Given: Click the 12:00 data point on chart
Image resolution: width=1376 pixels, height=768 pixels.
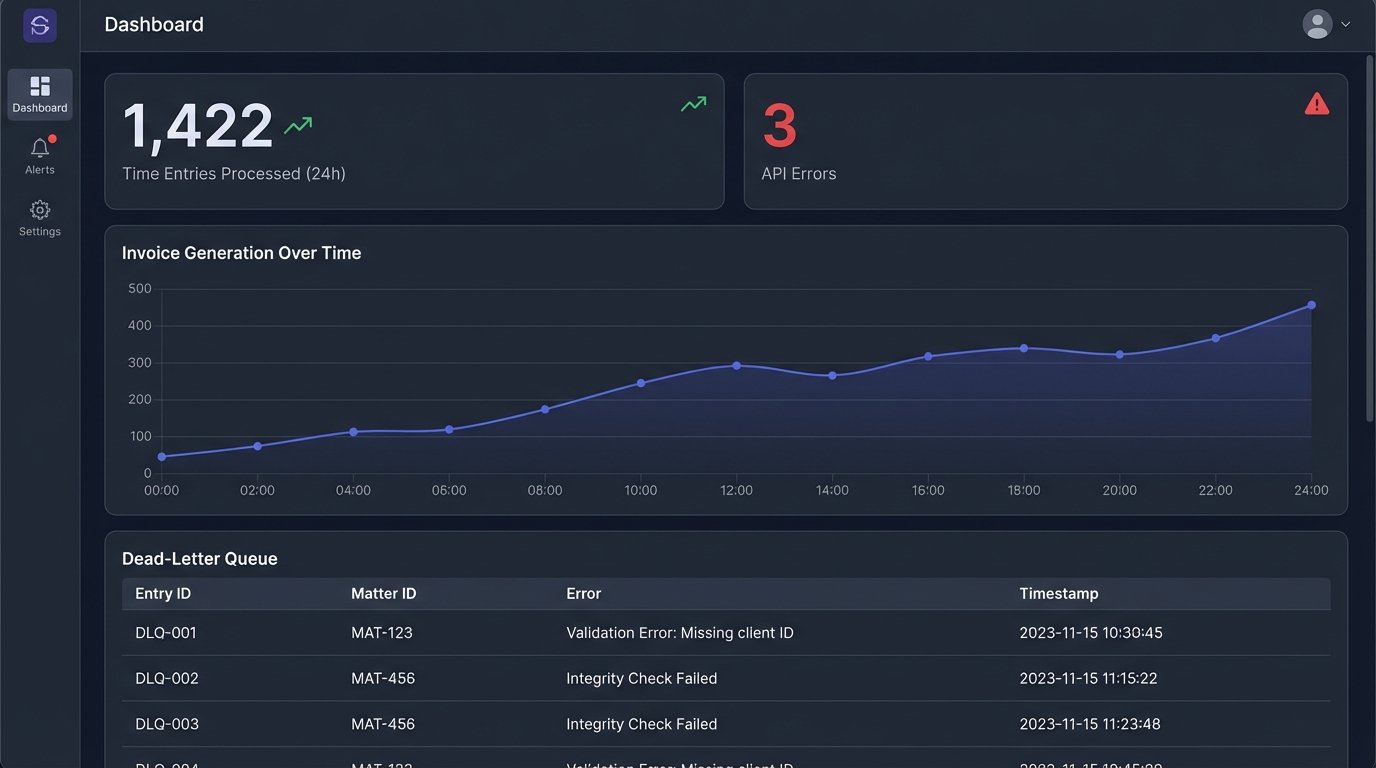Looking at the screenshot, I should [x=736, y=366].
